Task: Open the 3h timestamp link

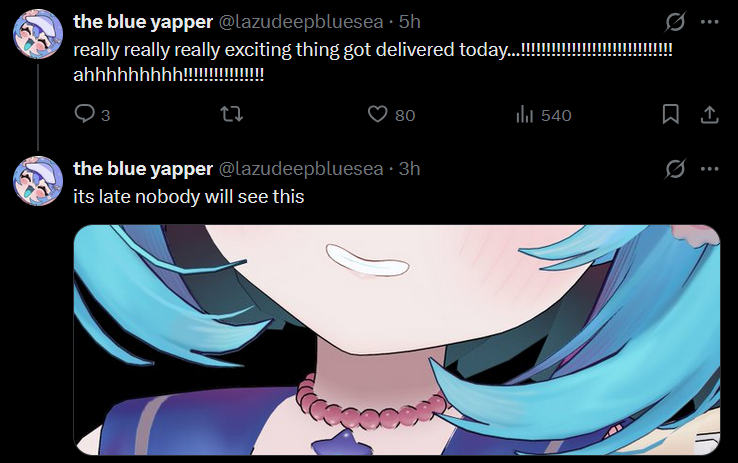Action: click(409, 169)
